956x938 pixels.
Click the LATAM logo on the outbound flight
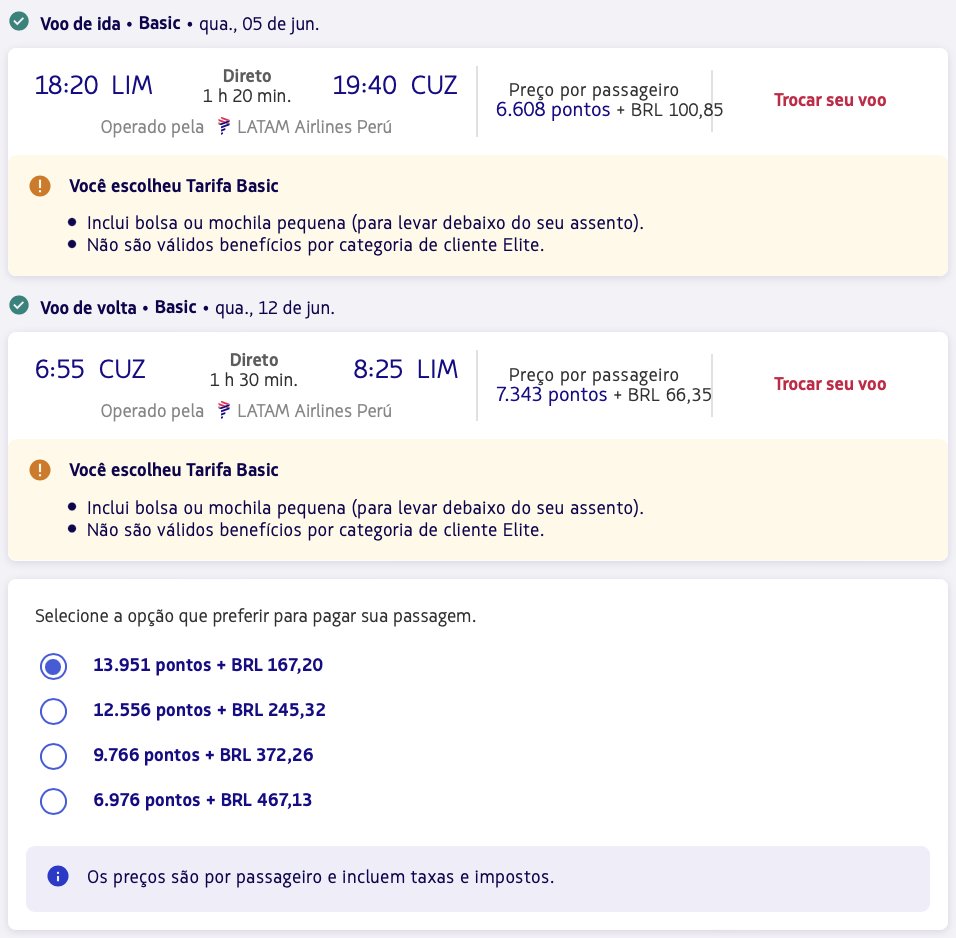[224, 126]
